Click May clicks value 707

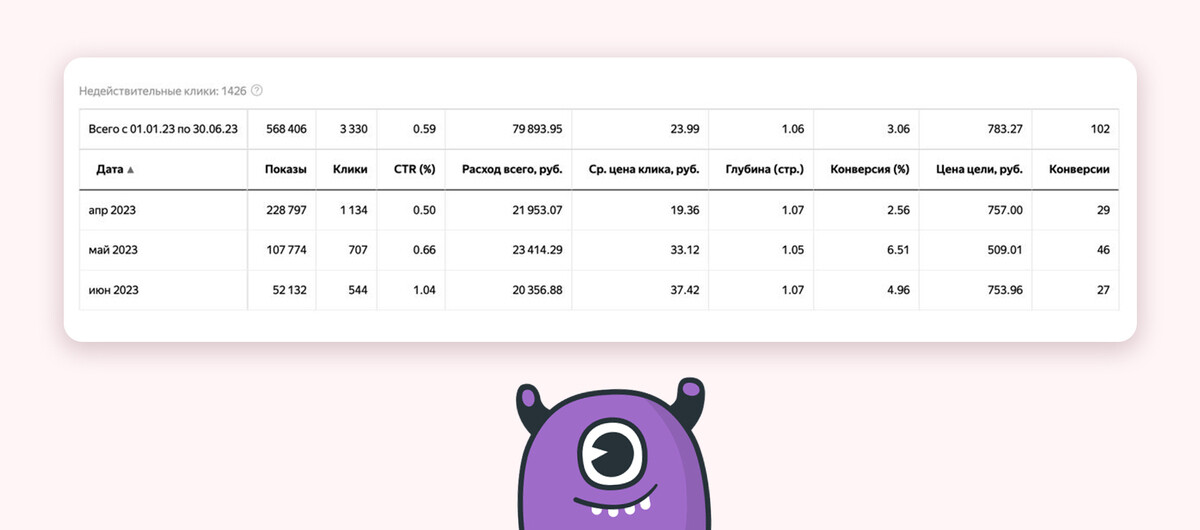point(358,250)
